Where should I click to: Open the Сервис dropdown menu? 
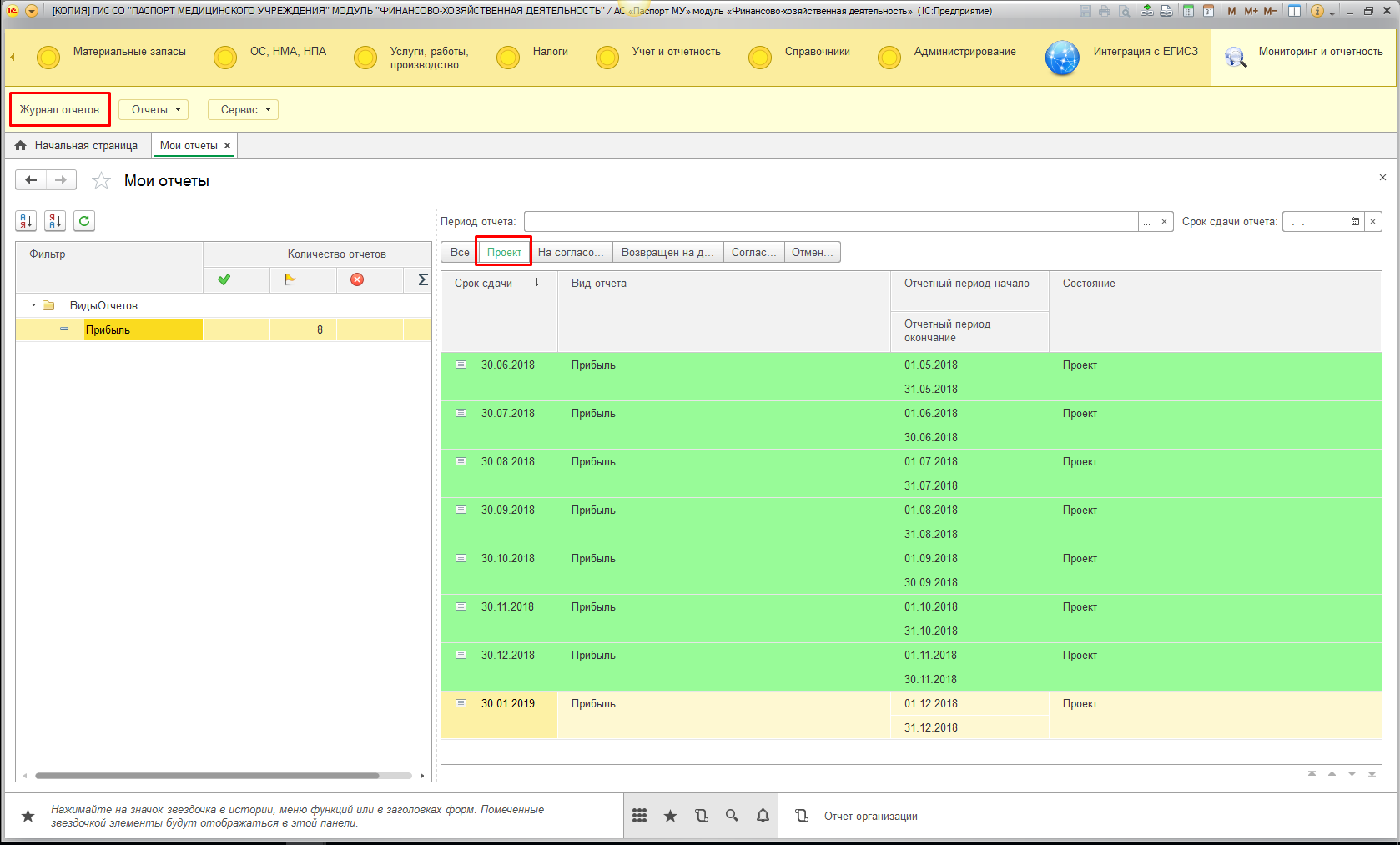click(x=243, y=110)
